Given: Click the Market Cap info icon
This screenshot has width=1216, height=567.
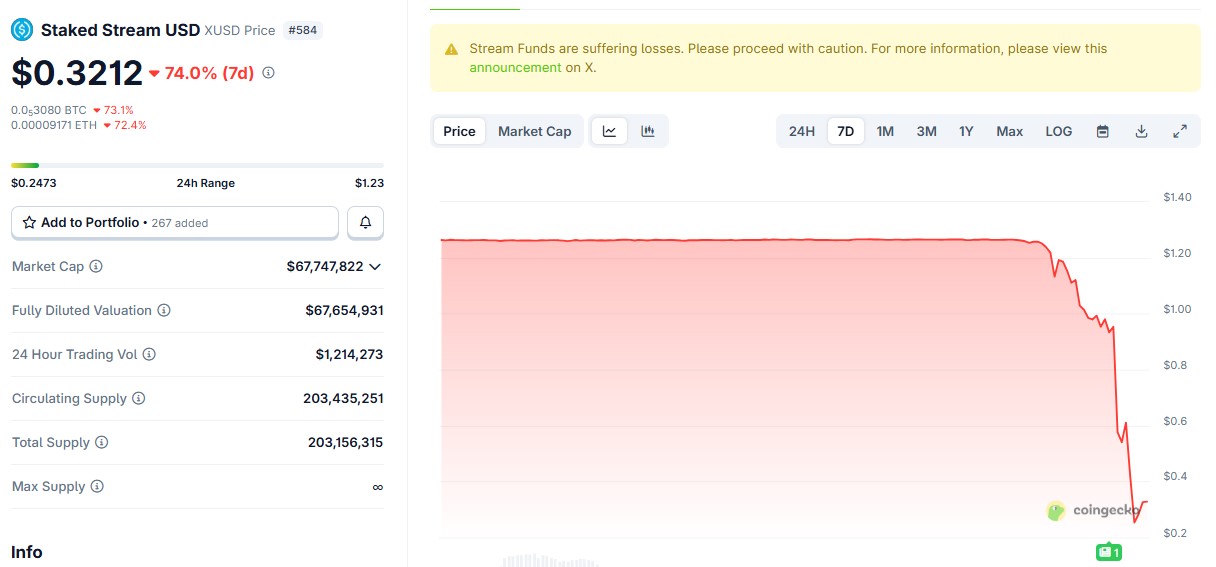Looking at the screenshot, I should (96, 267).
